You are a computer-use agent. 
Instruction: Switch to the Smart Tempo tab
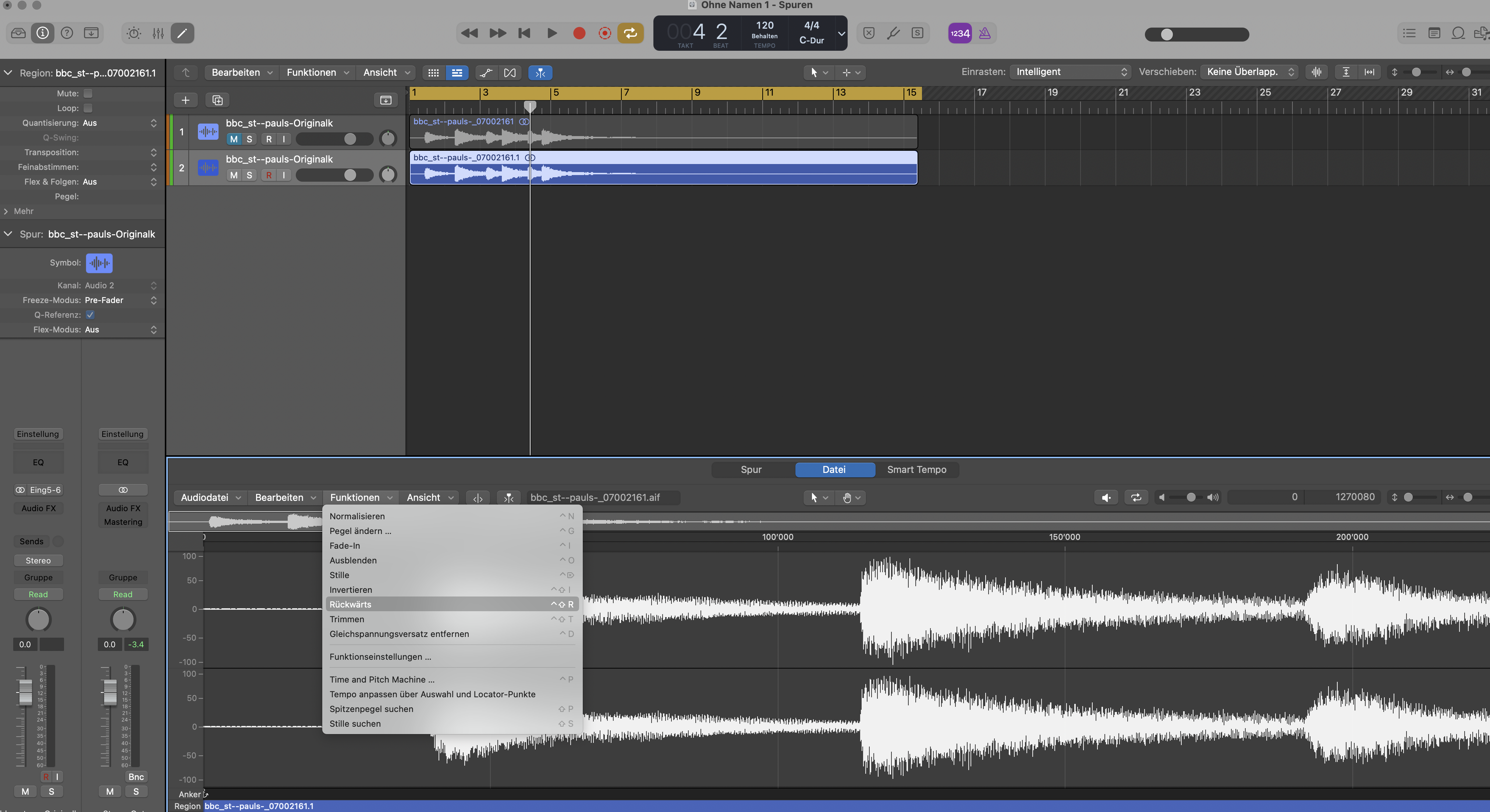coord(917,470)
